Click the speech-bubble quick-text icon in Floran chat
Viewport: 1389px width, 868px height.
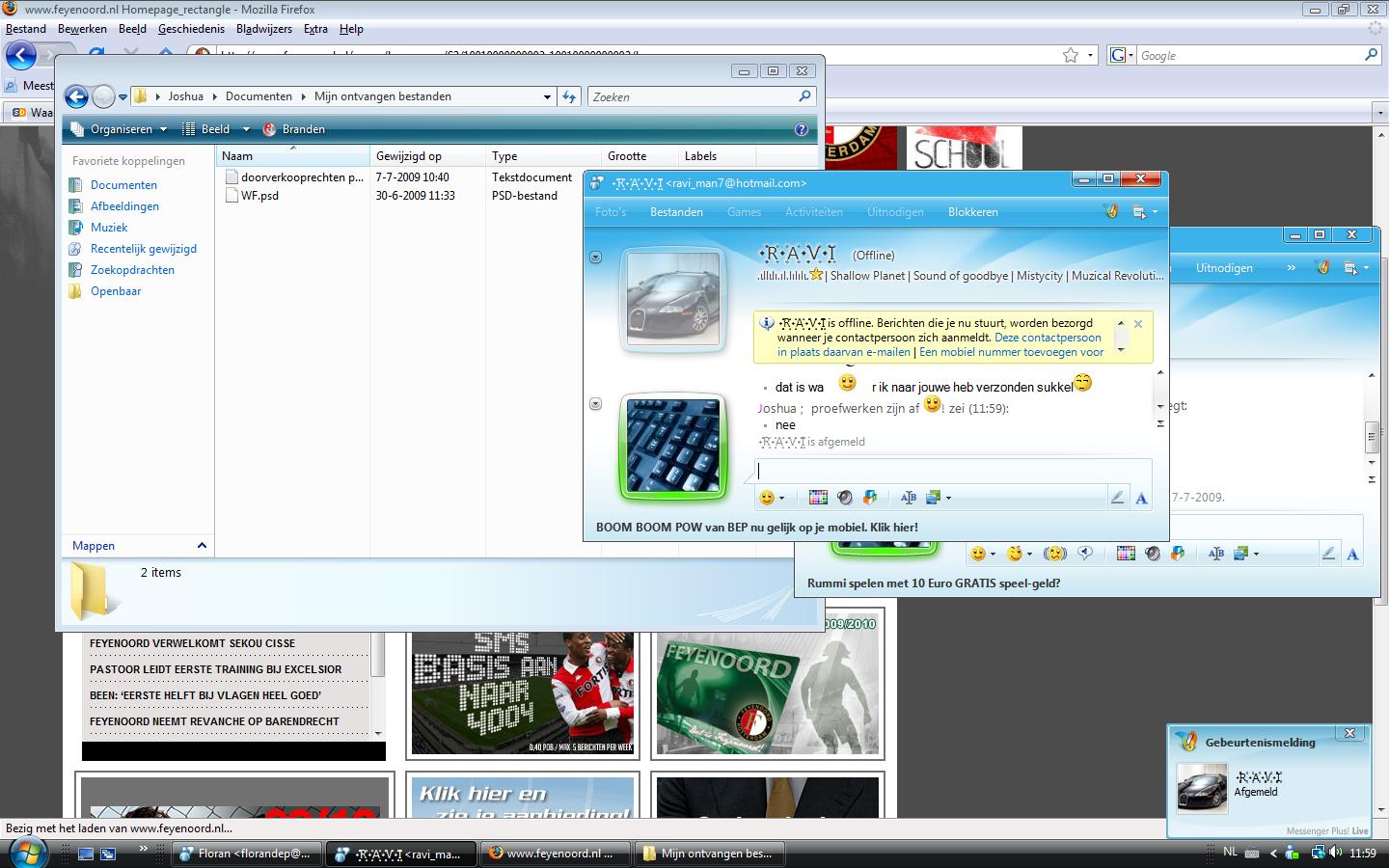(1085, 554)
